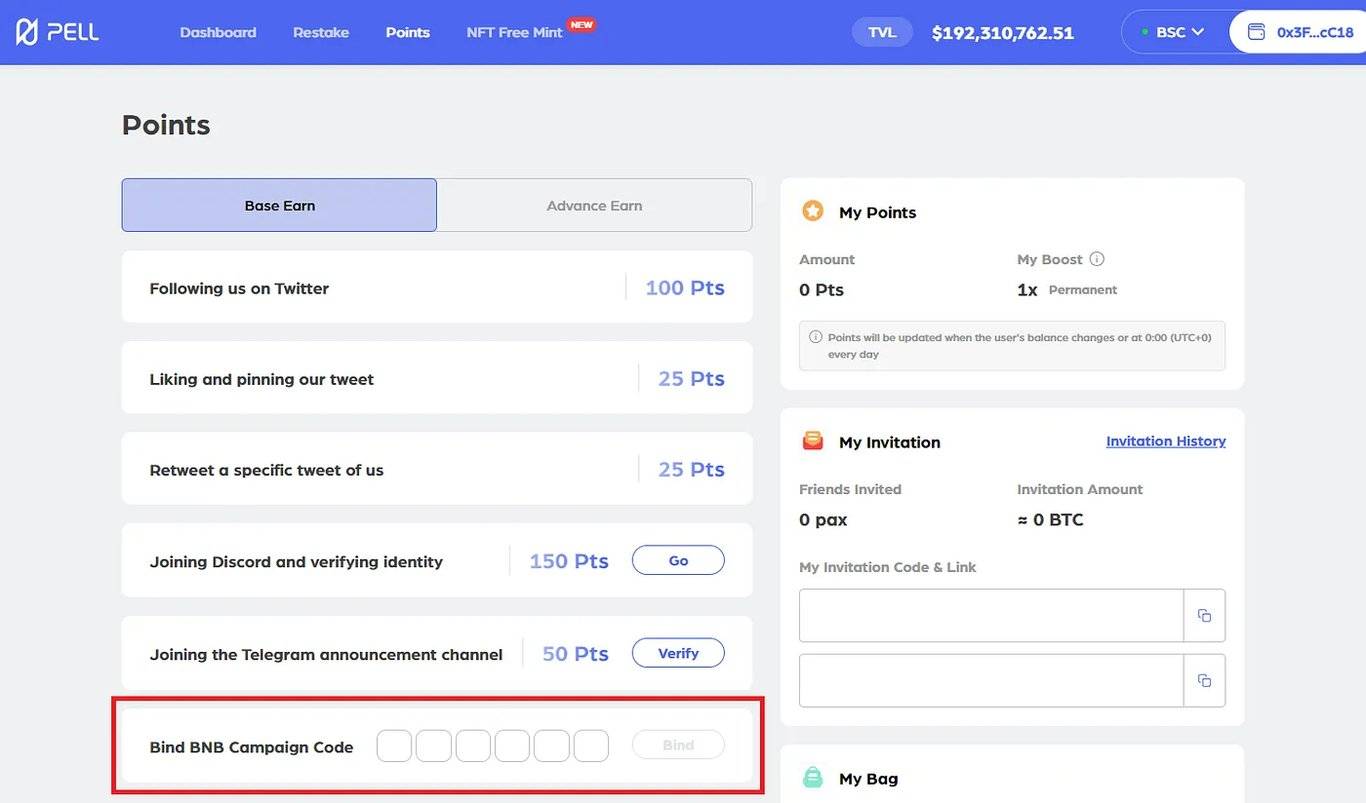Select the Base Earn tab
1366x803 pixels.
tap(279, 205)
